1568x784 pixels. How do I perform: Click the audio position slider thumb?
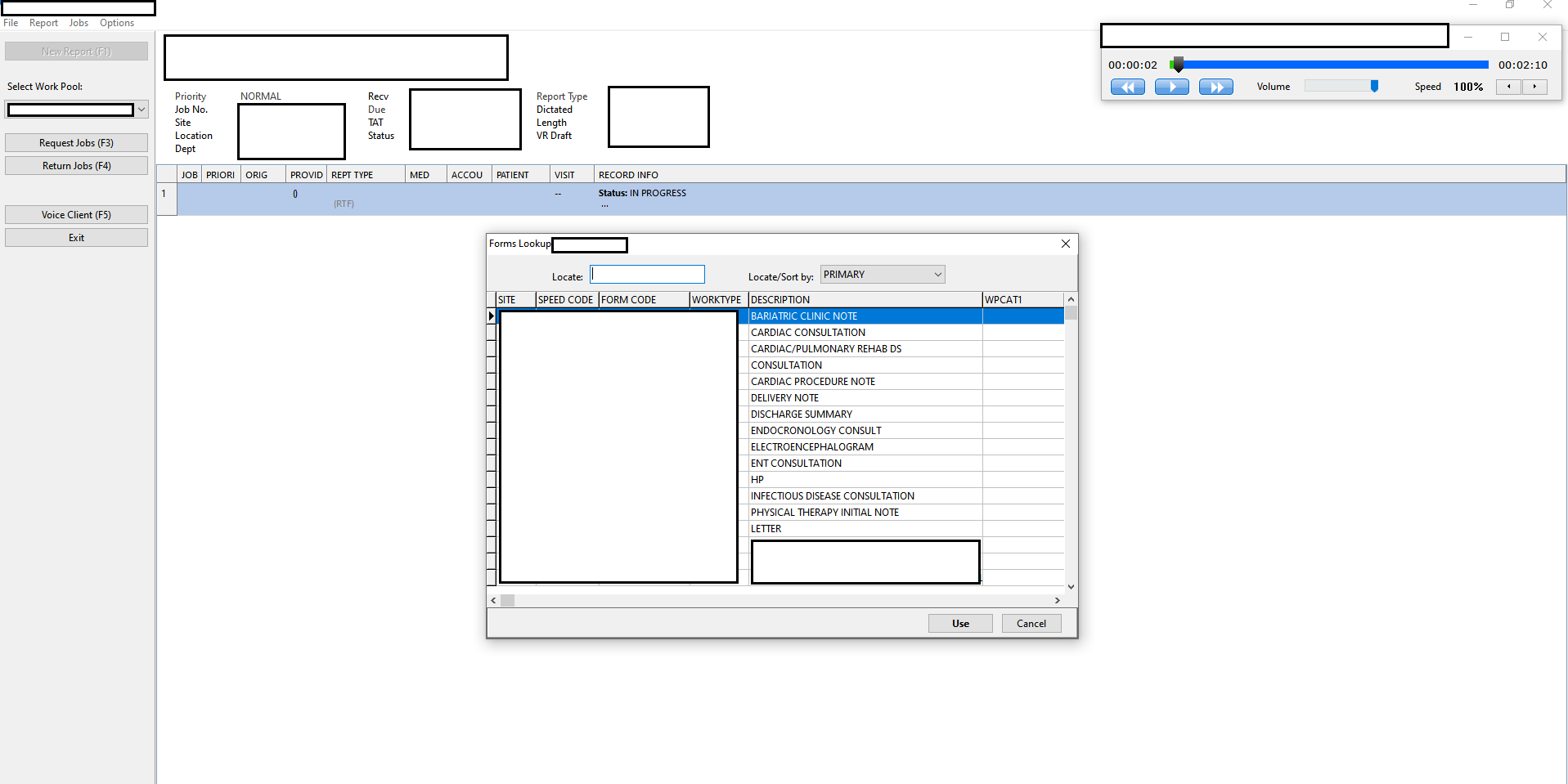pyautogui.click(x=1177, y=65)
